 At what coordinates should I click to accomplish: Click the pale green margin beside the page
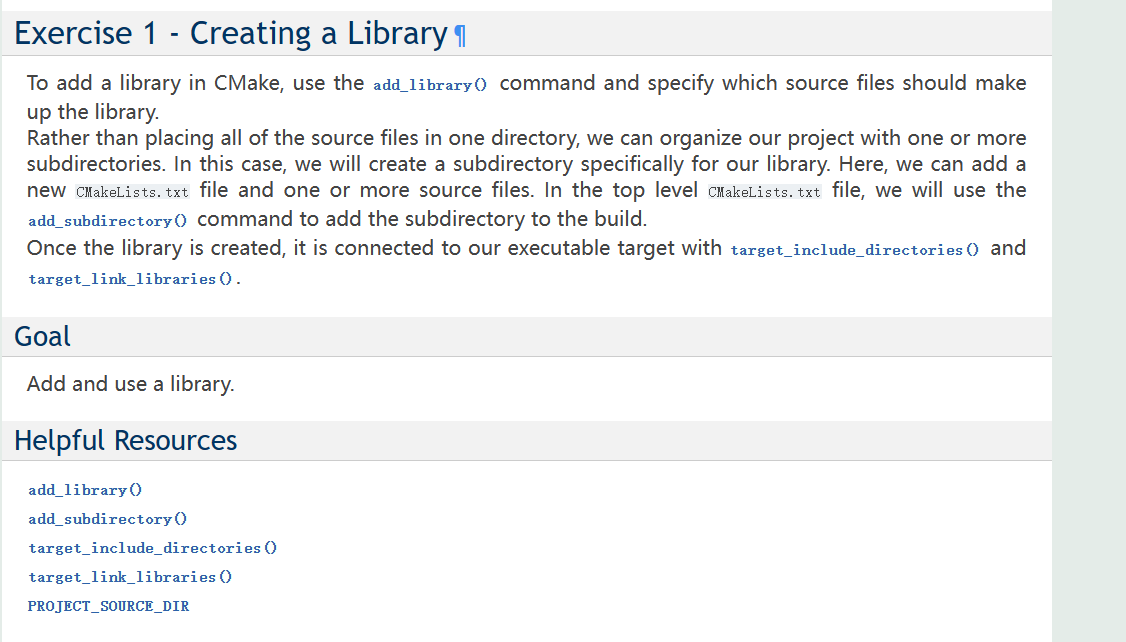pos(1088,320)
